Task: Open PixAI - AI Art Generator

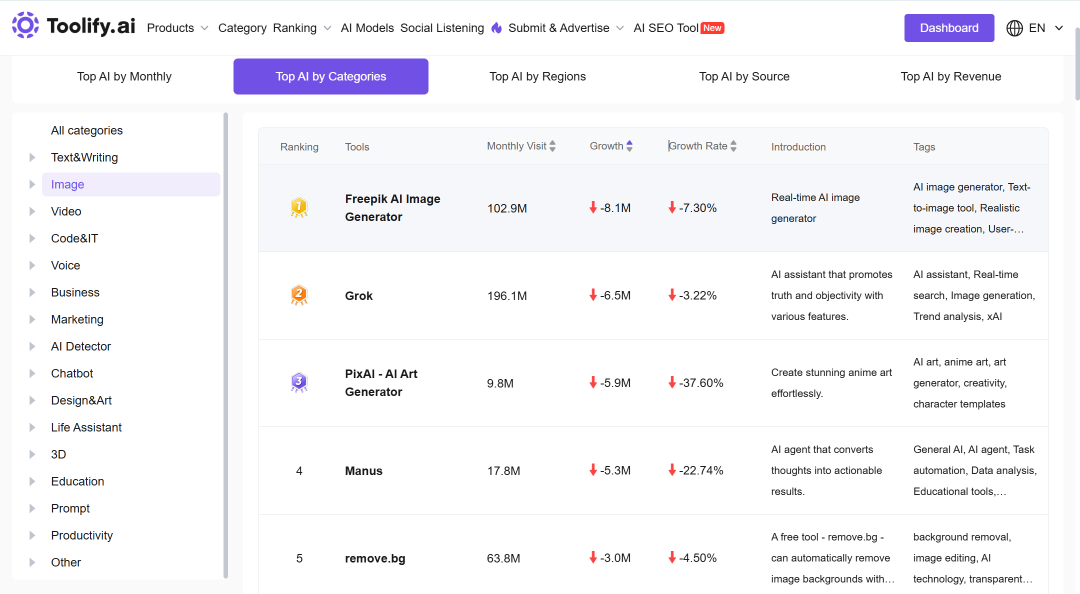Action: [x=381, y=382]
